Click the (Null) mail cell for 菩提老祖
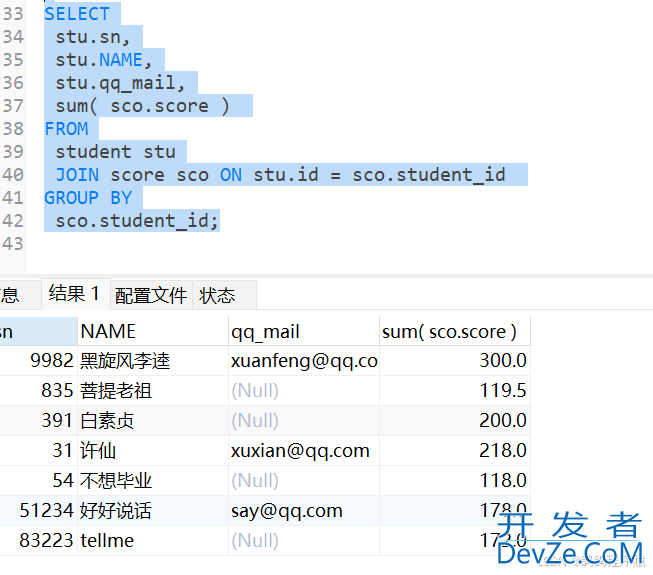The width and height of the screenshot is (653, 575). (304, 391)
